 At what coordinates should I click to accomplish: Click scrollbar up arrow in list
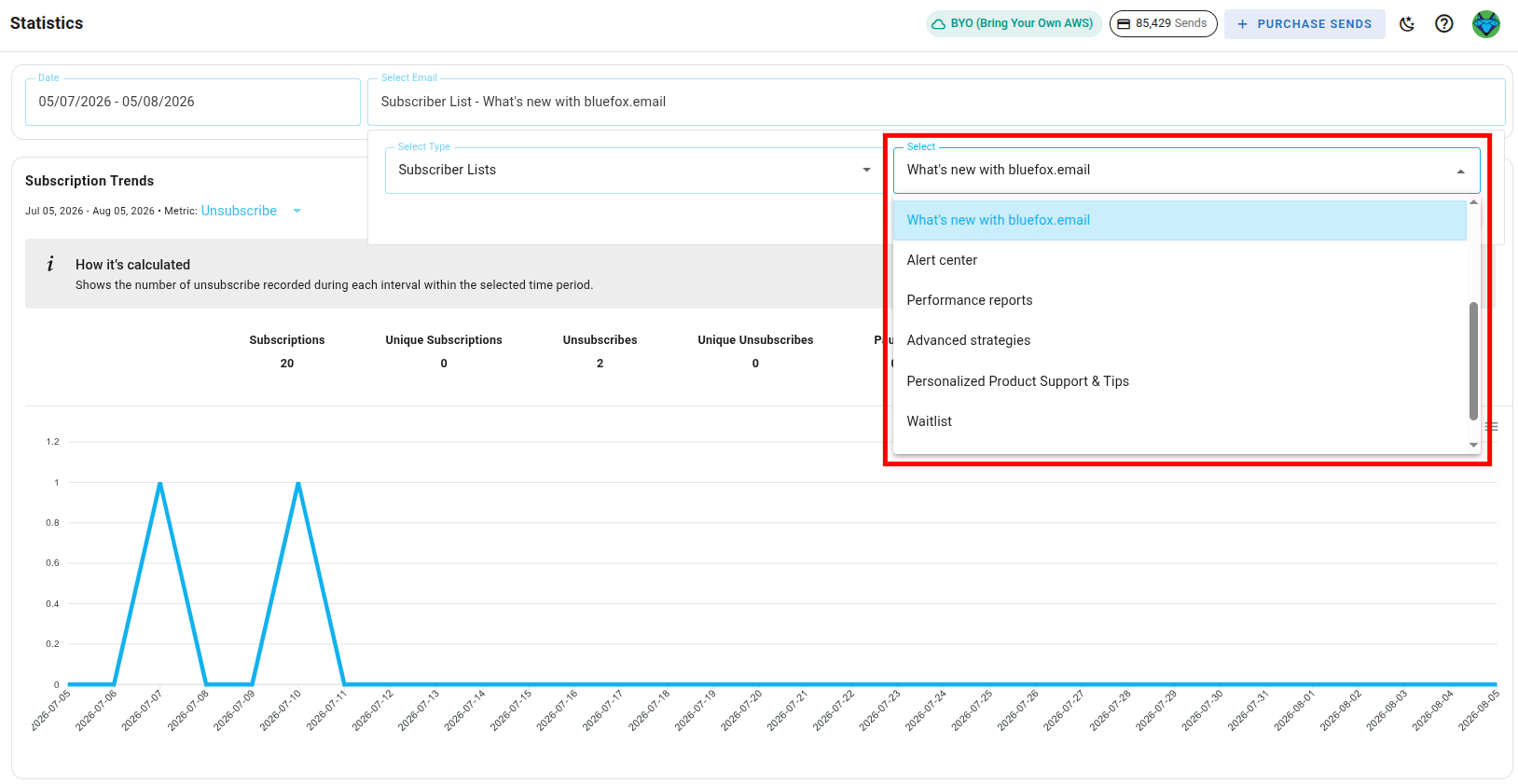click(x=1473, y=202)
